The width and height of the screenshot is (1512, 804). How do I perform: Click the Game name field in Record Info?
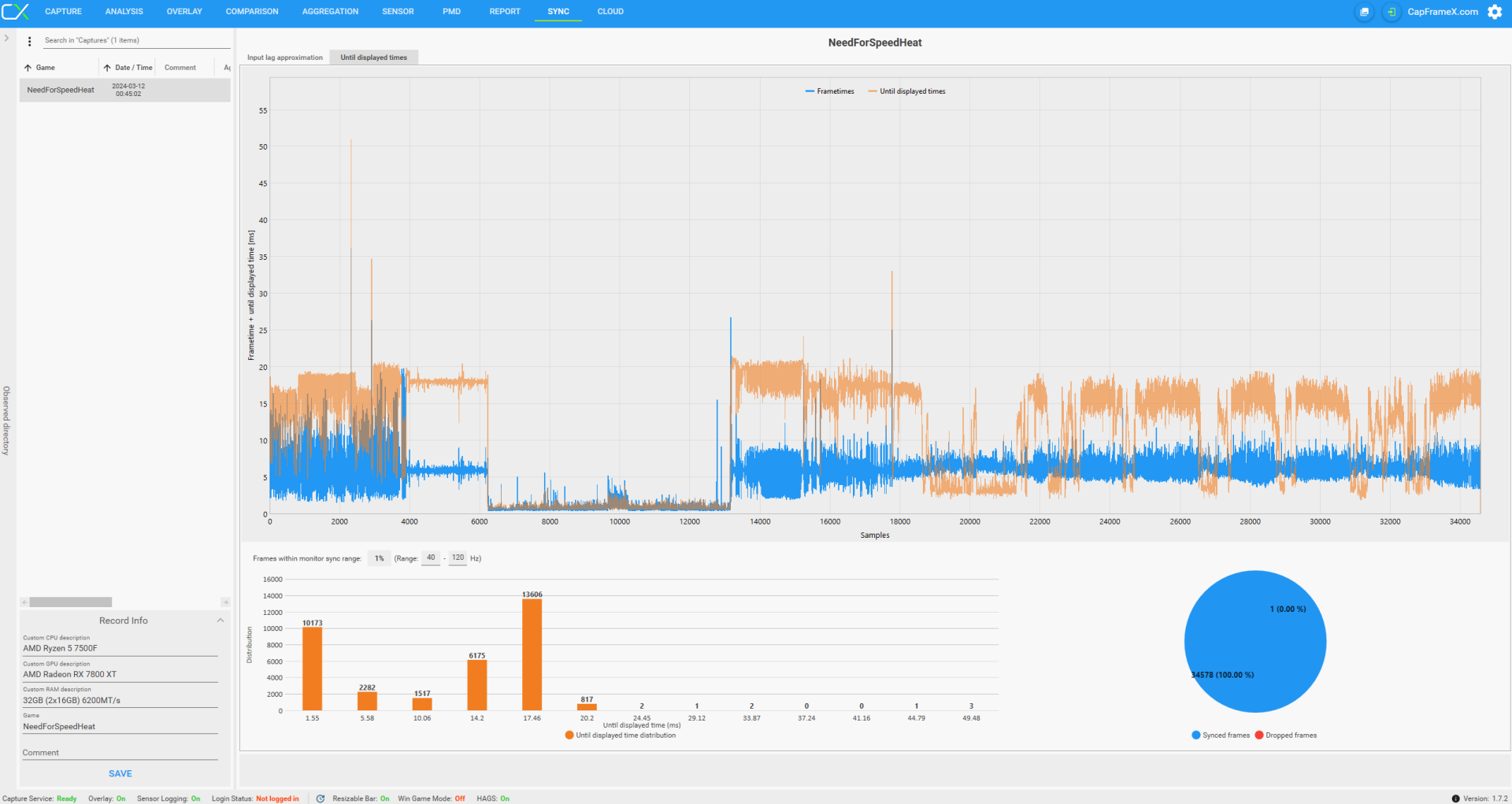tap(120, 726)
